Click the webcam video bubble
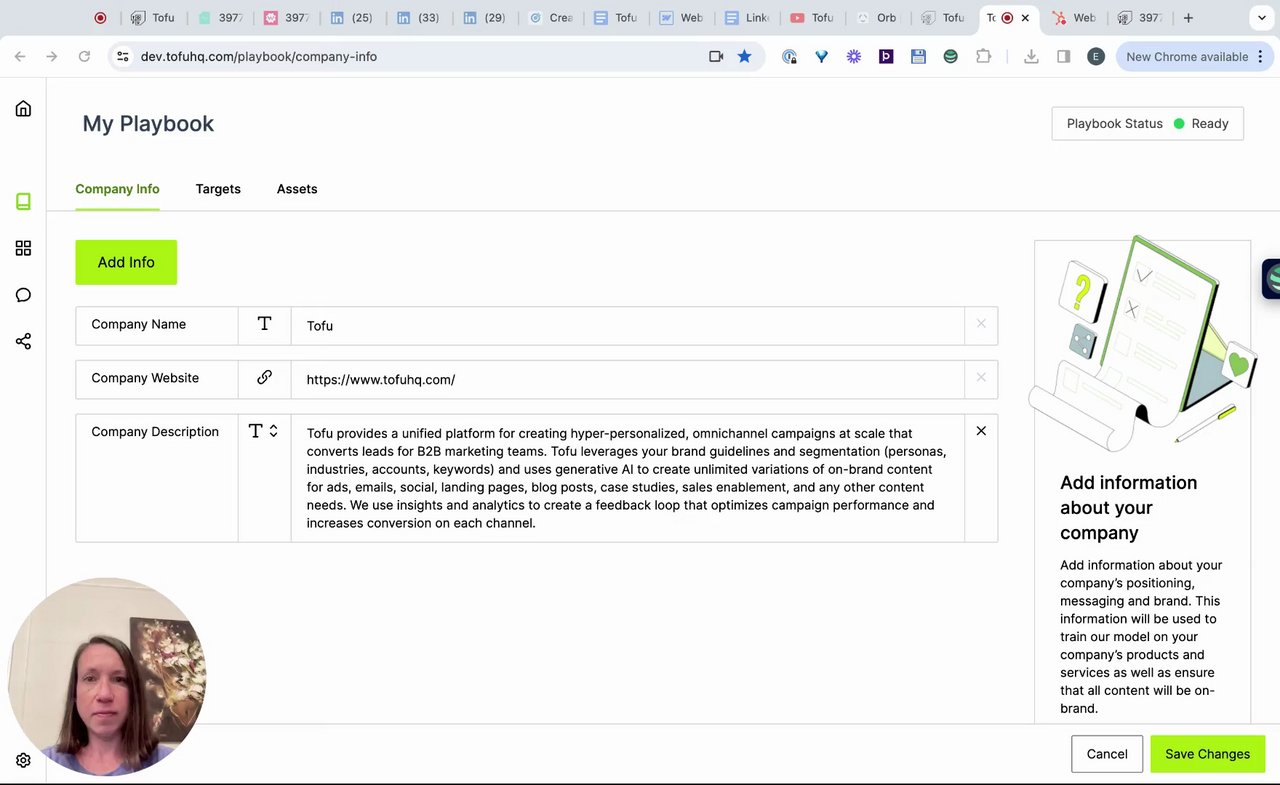1280x785 pixels. (107, 676)
